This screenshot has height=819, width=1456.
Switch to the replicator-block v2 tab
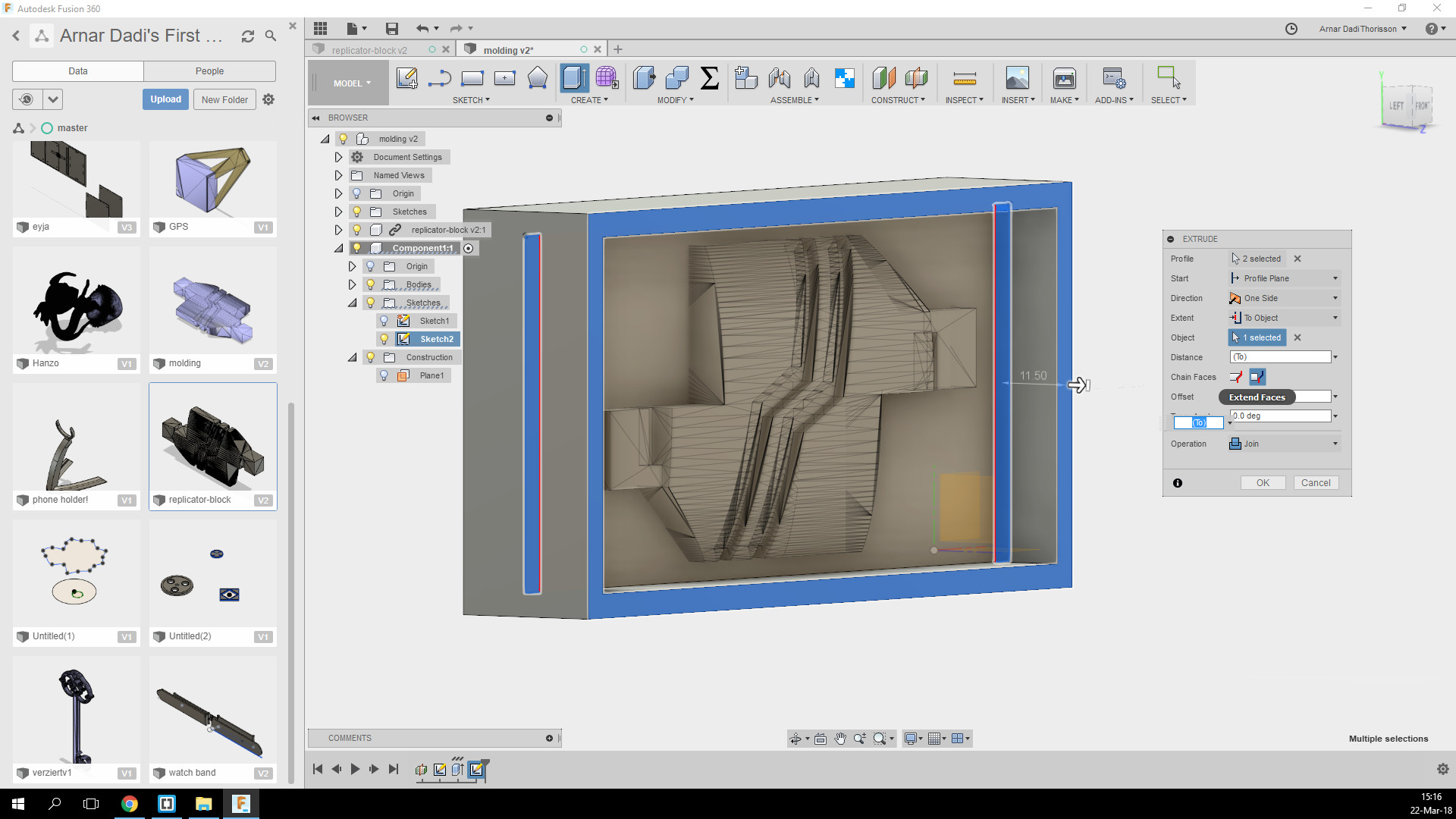click(370, 50)
